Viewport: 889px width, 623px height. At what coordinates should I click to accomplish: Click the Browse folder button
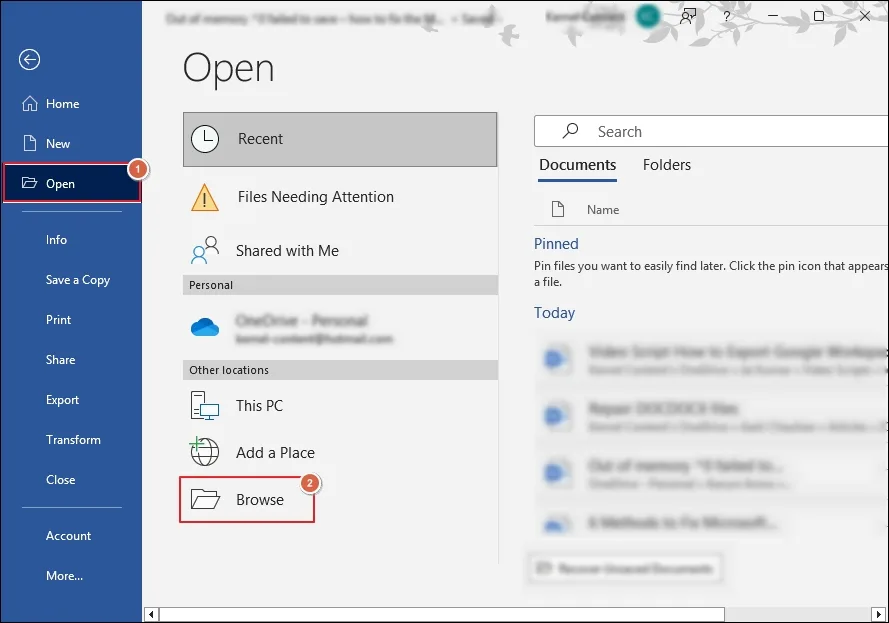[x=247, y=499]
